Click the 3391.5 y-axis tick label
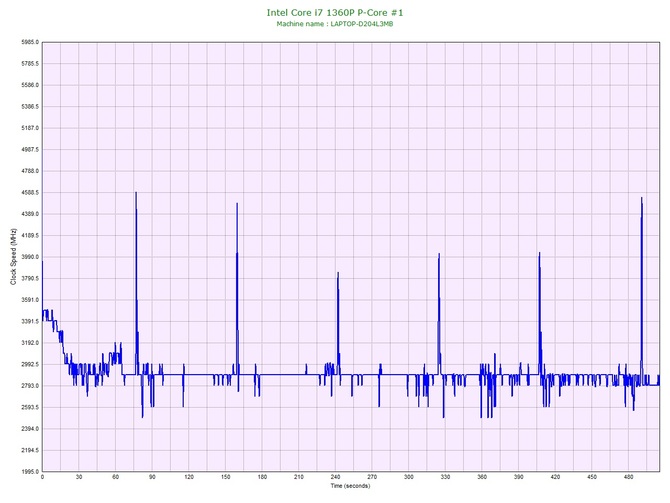 click(30, 321)
